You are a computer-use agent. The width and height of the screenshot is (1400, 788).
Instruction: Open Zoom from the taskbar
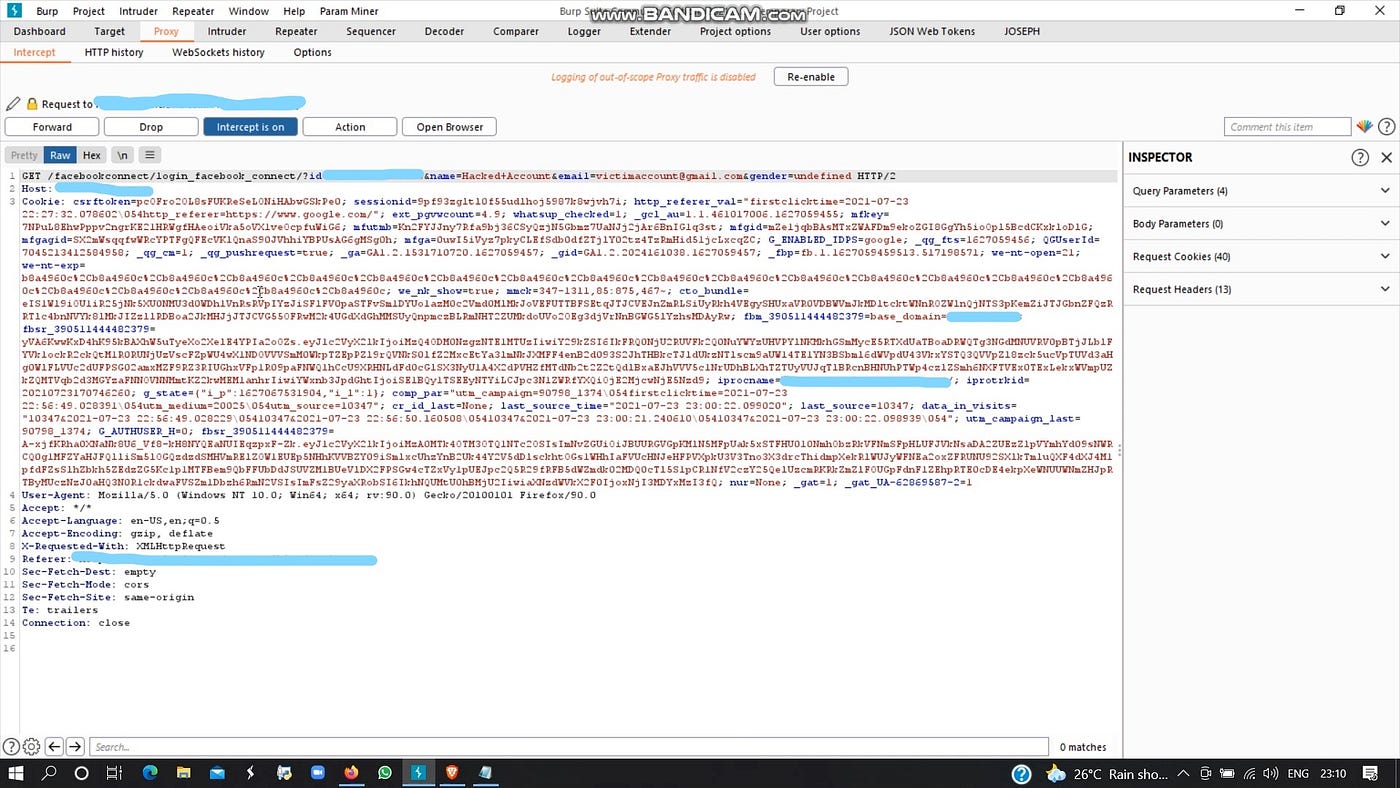tap(318, 773)
